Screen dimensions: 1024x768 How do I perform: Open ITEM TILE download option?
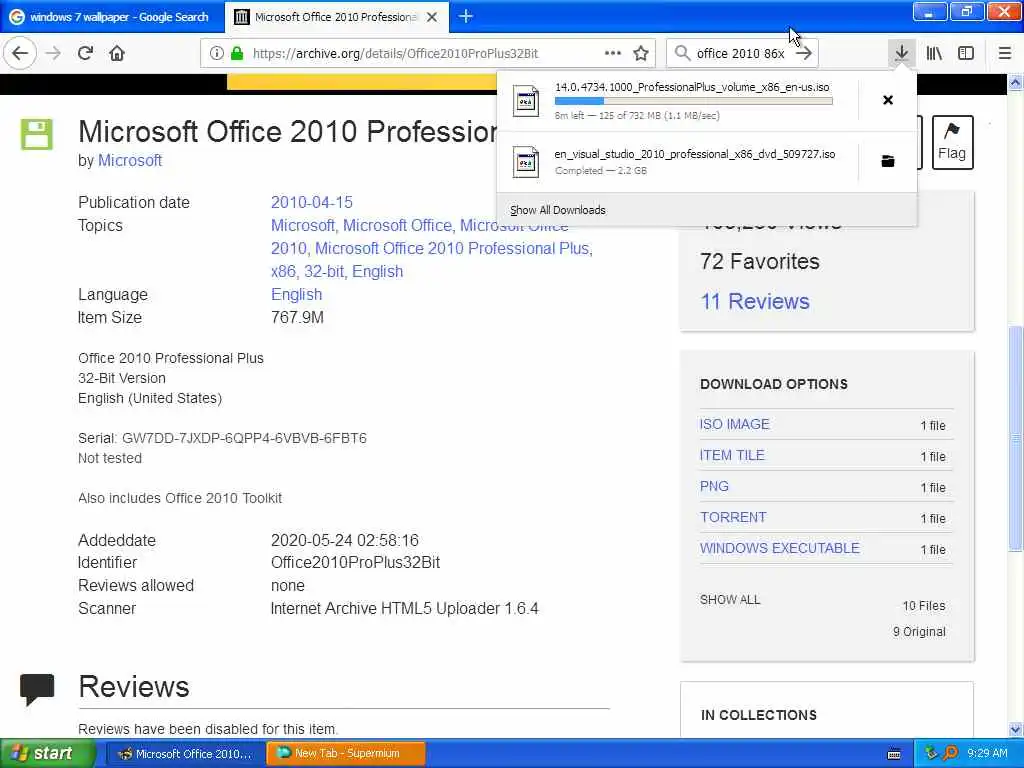pyautogui.click(x=732, y=455)
